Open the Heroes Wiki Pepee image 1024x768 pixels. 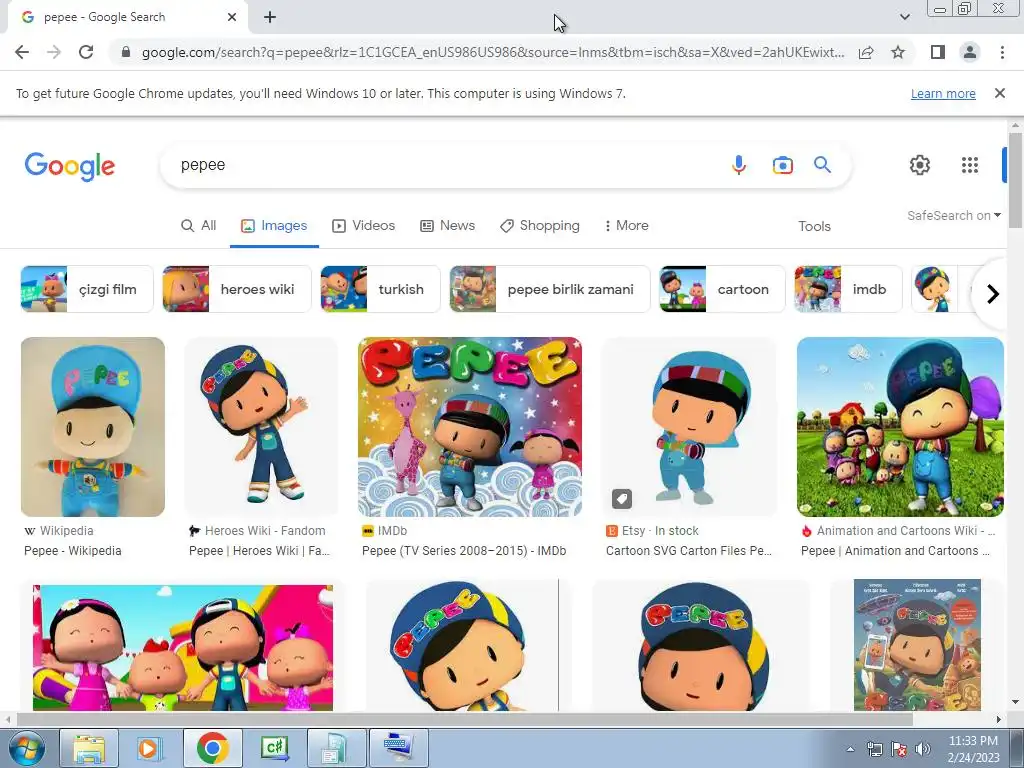pos(261,427)
